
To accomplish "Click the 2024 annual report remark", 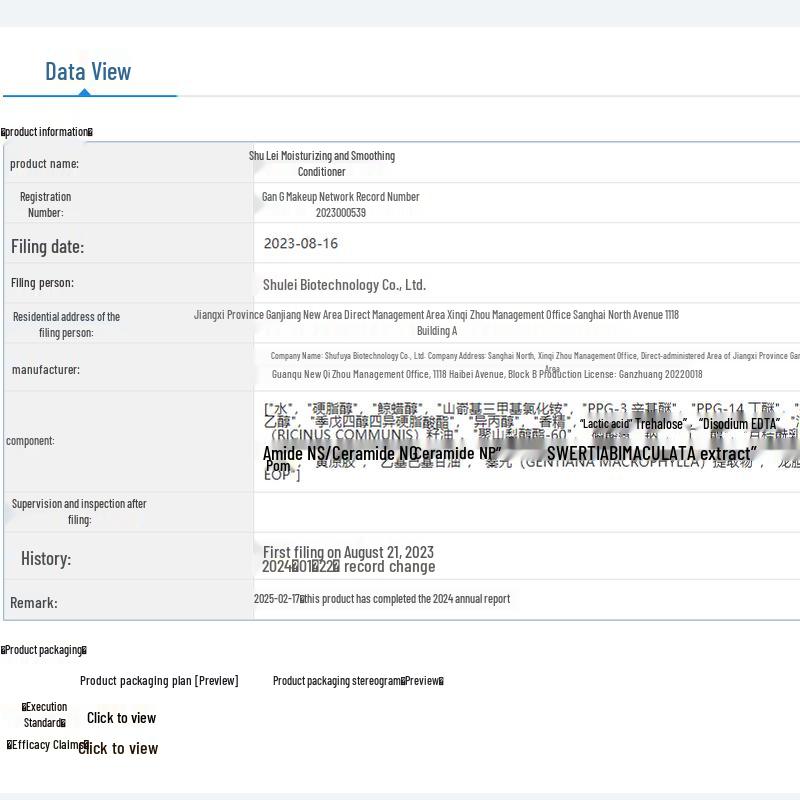I will (x=382, y=599).
